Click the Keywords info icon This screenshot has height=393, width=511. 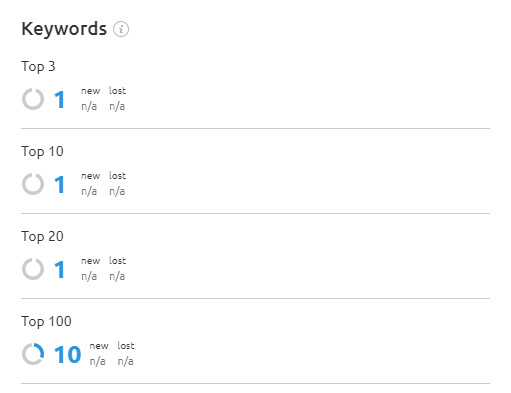pos(121,29)
